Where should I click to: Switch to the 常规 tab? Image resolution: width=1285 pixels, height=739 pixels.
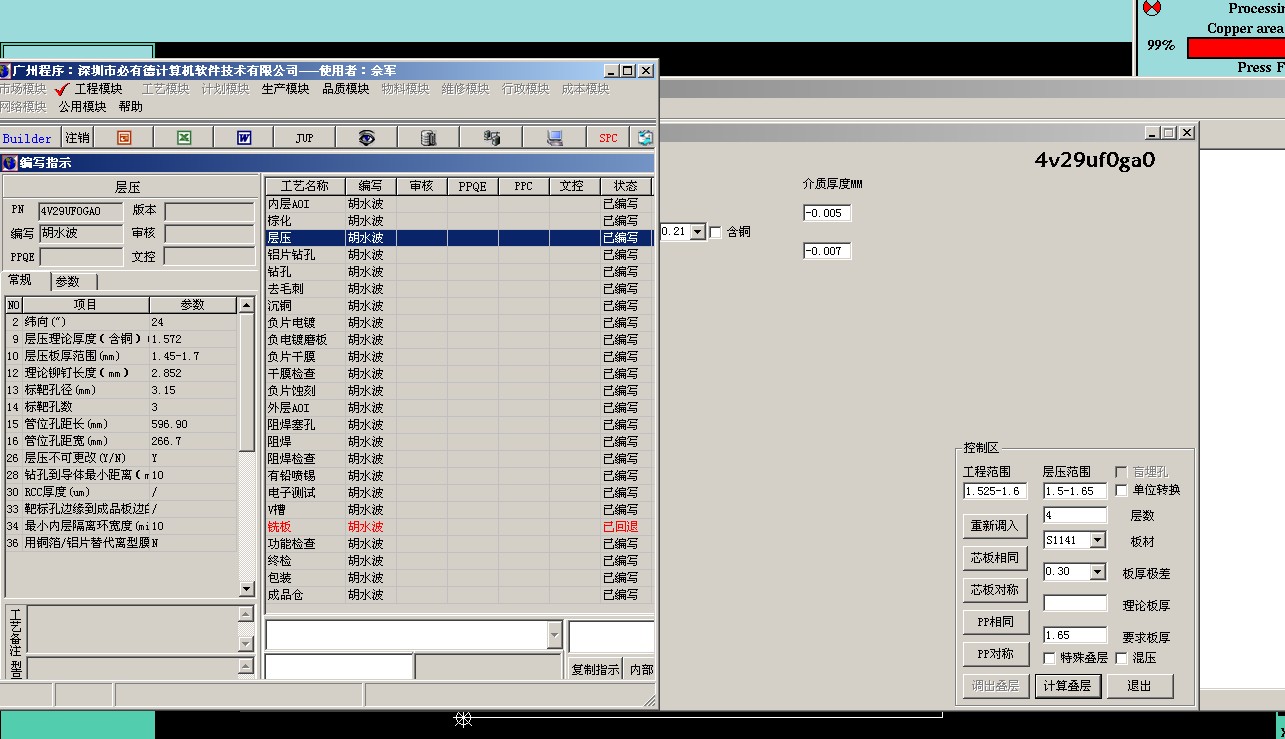(20, 280)
